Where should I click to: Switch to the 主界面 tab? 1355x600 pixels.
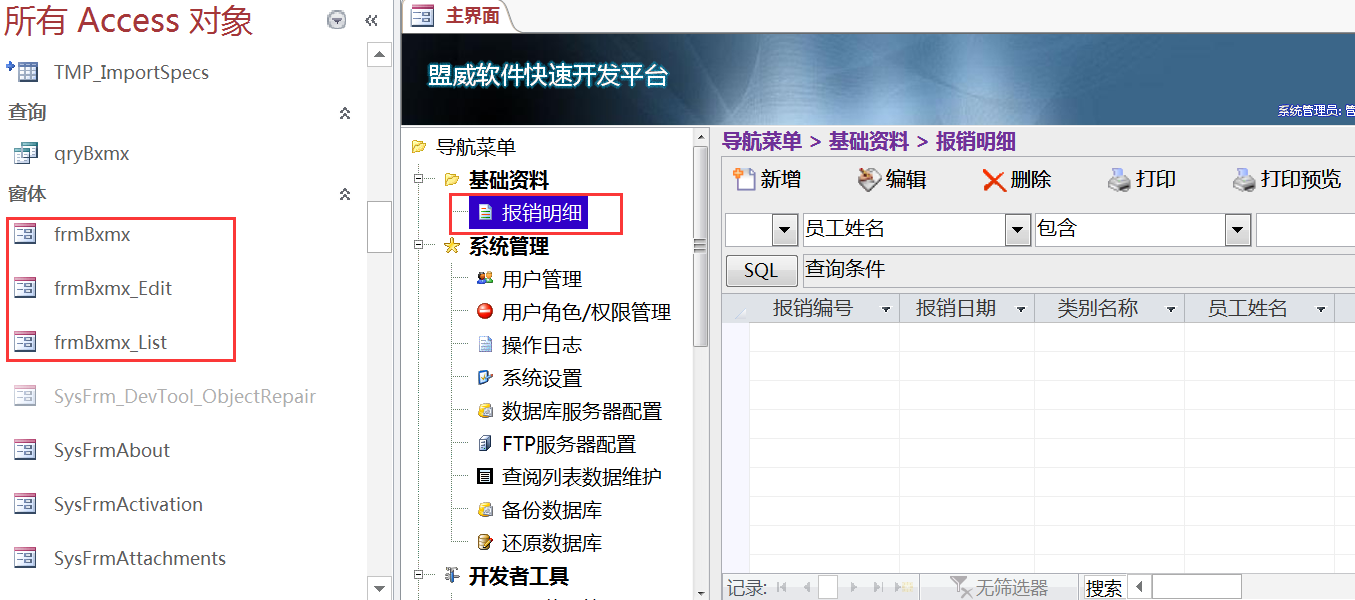[458, 15]
